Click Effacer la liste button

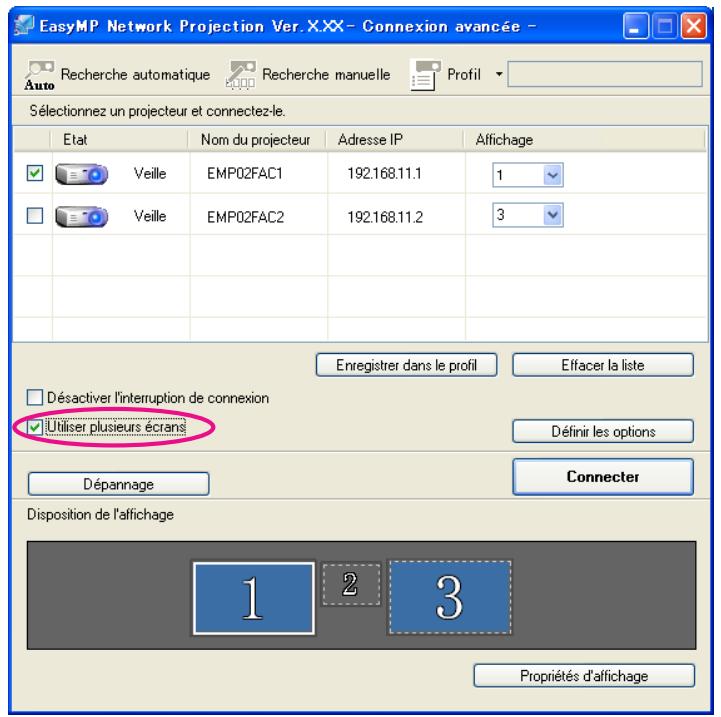click(603, 365)
